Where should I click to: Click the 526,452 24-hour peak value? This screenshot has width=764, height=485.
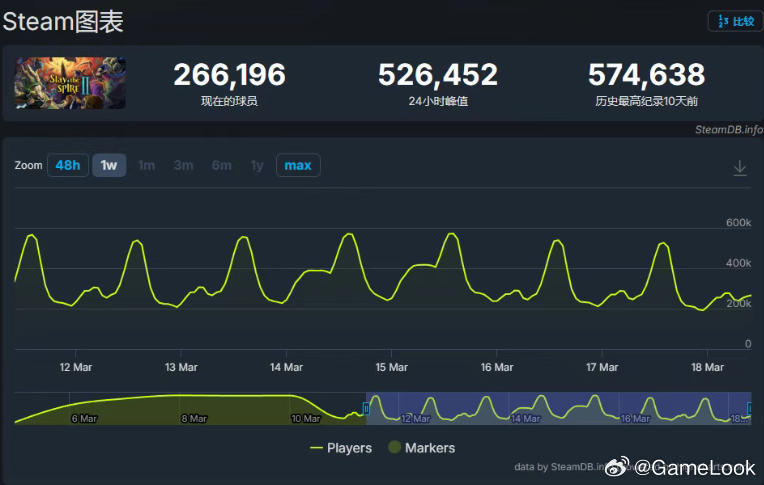tap(438, 75)
